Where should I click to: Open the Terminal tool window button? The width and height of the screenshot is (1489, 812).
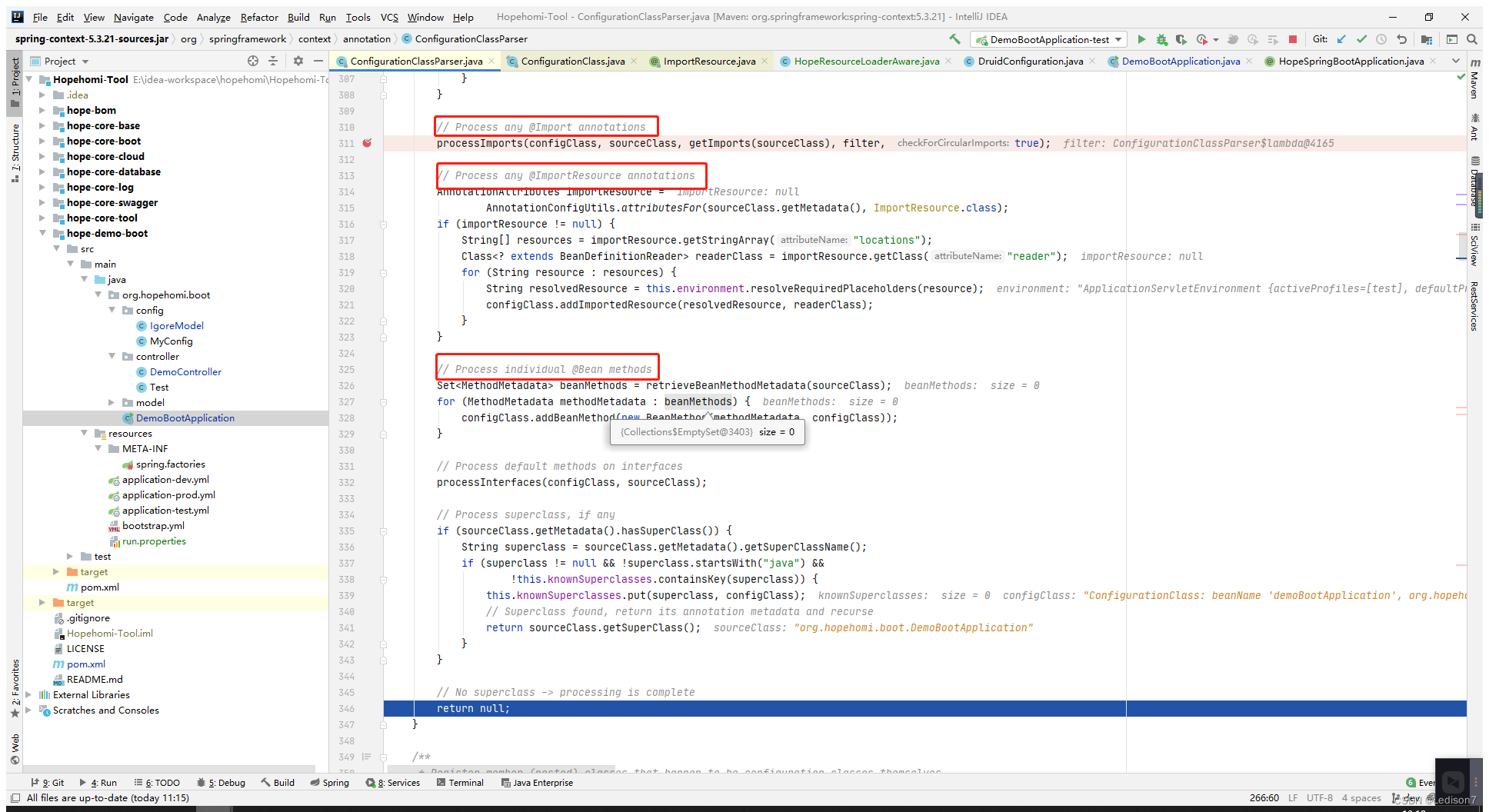tap(460, 783)
